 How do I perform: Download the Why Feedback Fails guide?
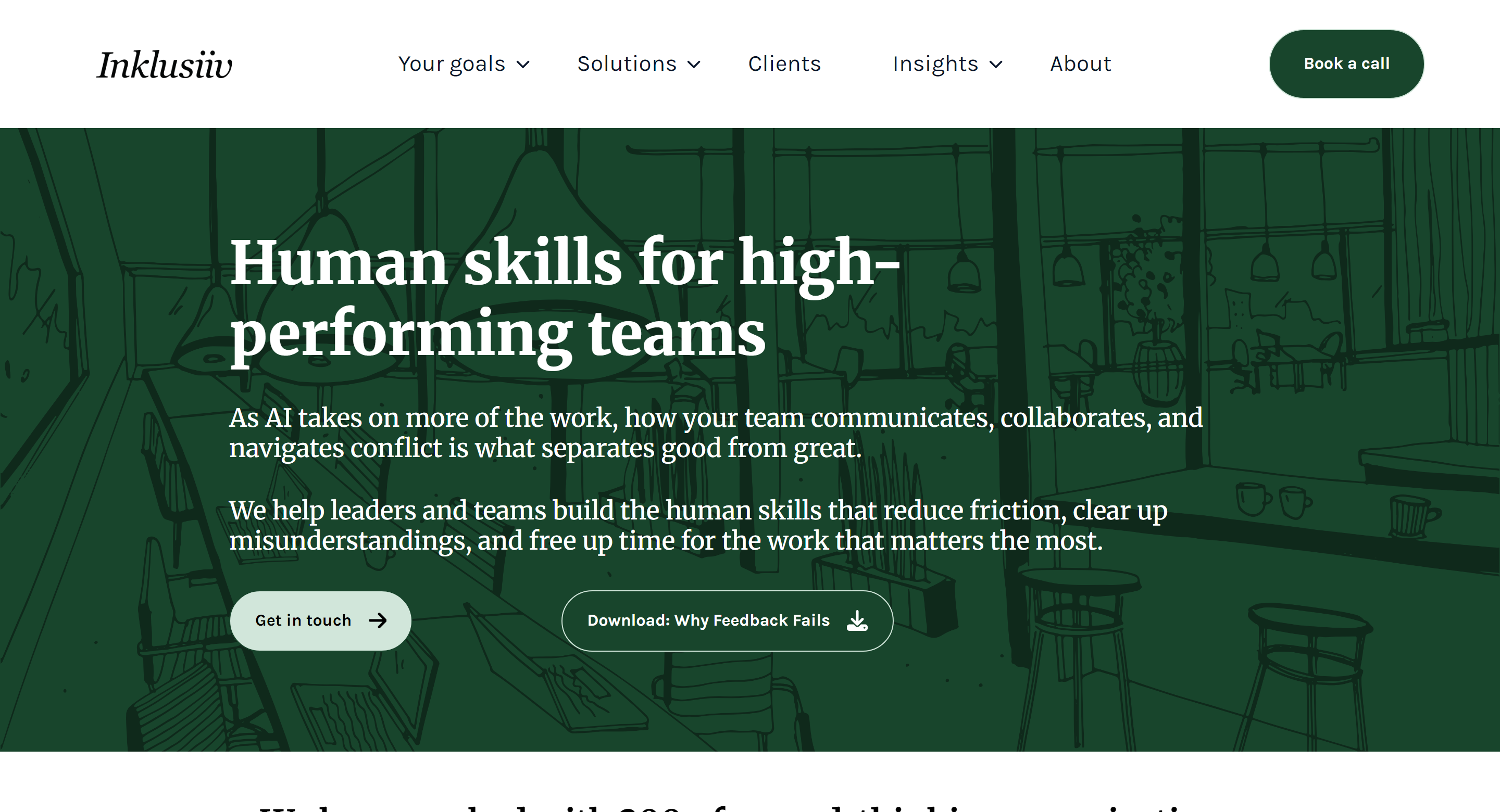coord(727,620)
